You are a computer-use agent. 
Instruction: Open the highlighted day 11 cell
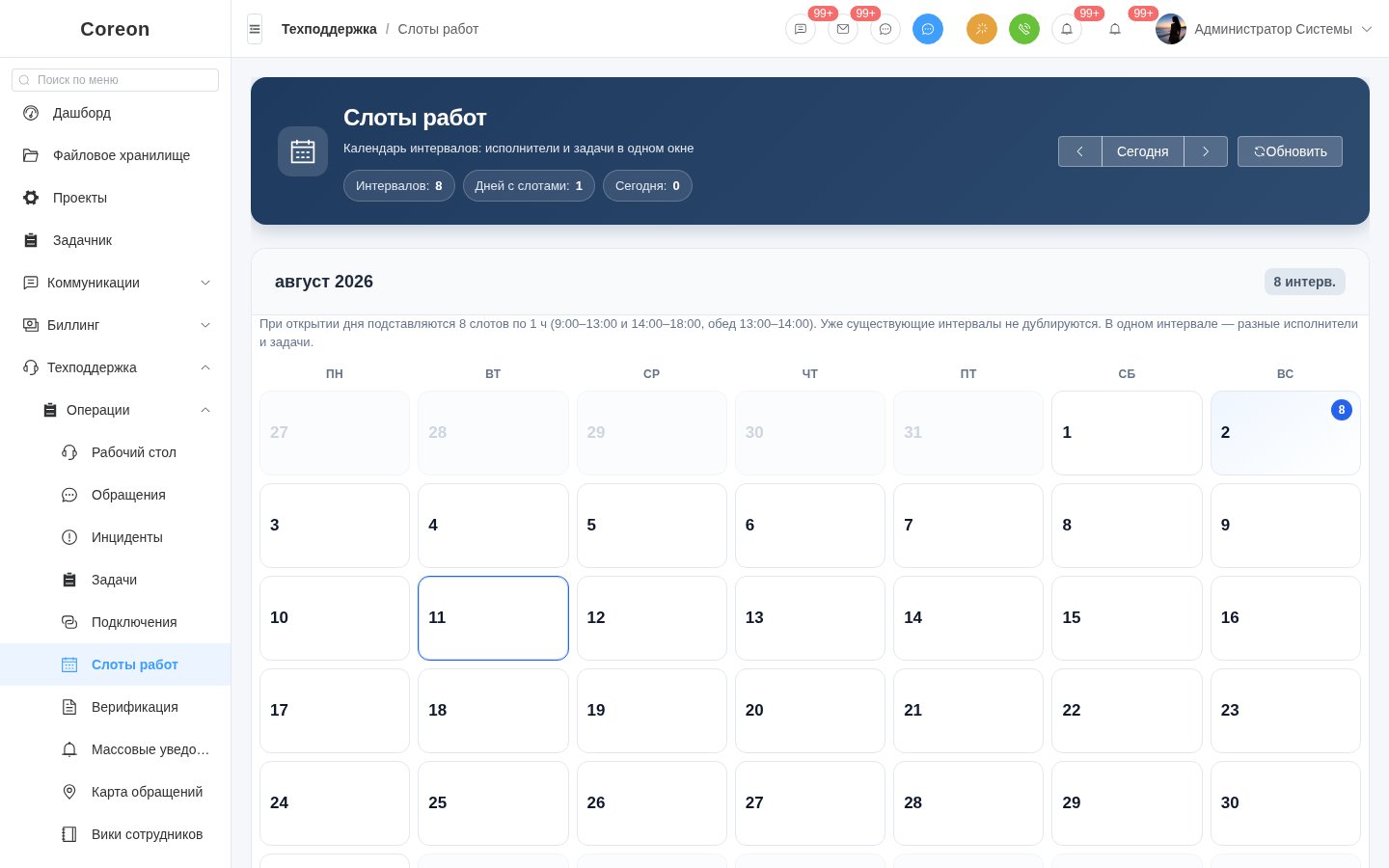[493, 618]
